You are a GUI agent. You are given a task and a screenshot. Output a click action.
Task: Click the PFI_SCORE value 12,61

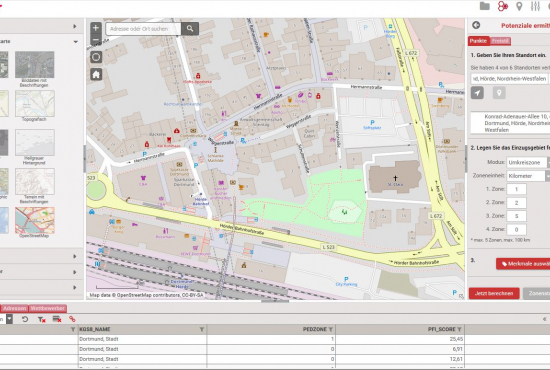[x=456, y=359]
